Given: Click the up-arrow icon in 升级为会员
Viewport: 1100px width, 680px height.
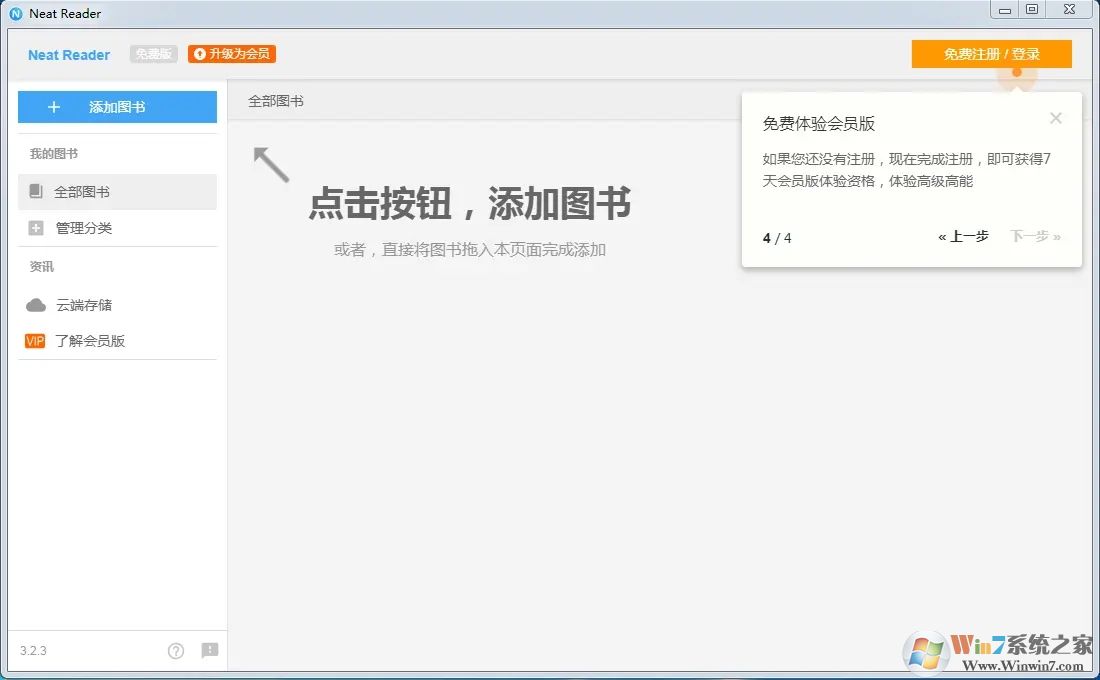Looking at the screenshot, I should [200, 54].
